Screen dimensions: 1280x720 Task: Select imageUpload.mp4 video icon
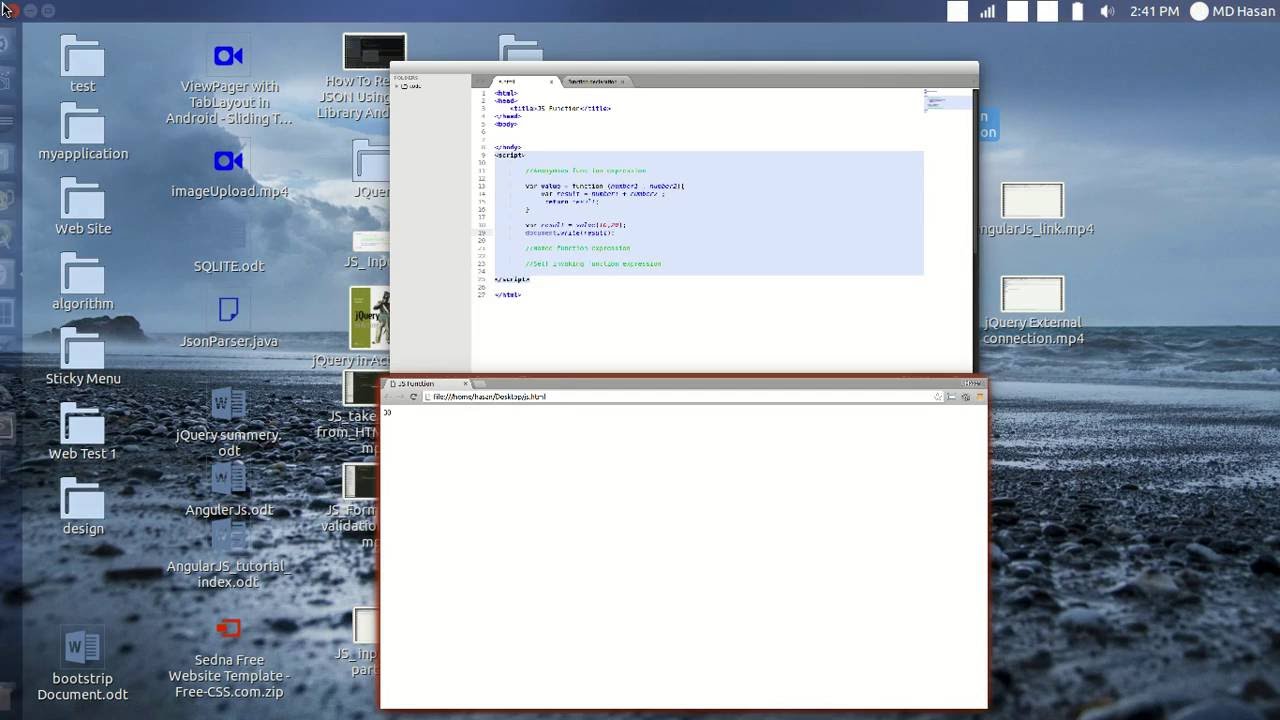pos(228,160)
